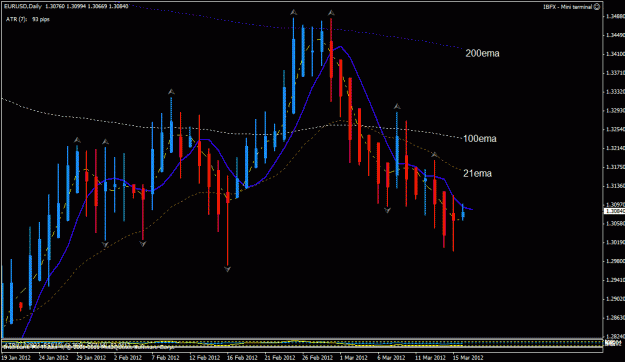
Task: Click the 24 Jan 2012 date label
Action: (x=53, y=358)
